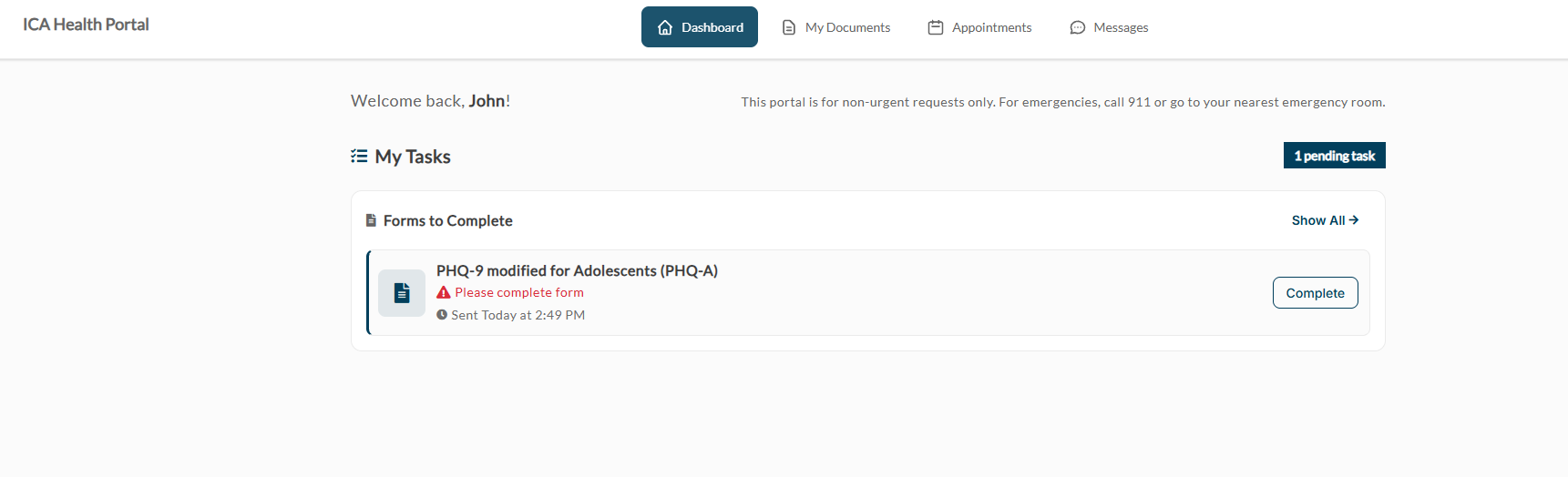
Task: Open the Dashboard tab
Action: [700, 27]
